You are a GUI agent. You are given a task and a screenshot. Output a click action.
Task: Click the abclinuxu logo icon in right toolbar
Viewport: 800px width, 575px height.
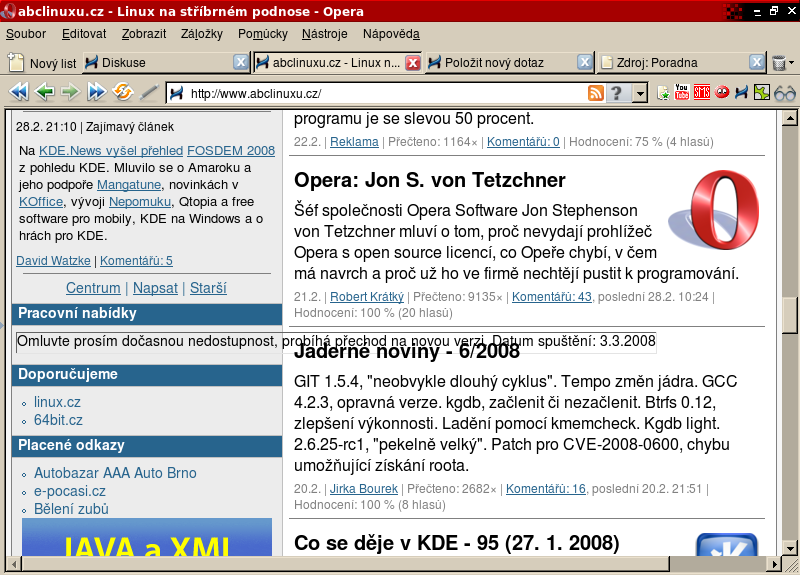pos(741,92)
